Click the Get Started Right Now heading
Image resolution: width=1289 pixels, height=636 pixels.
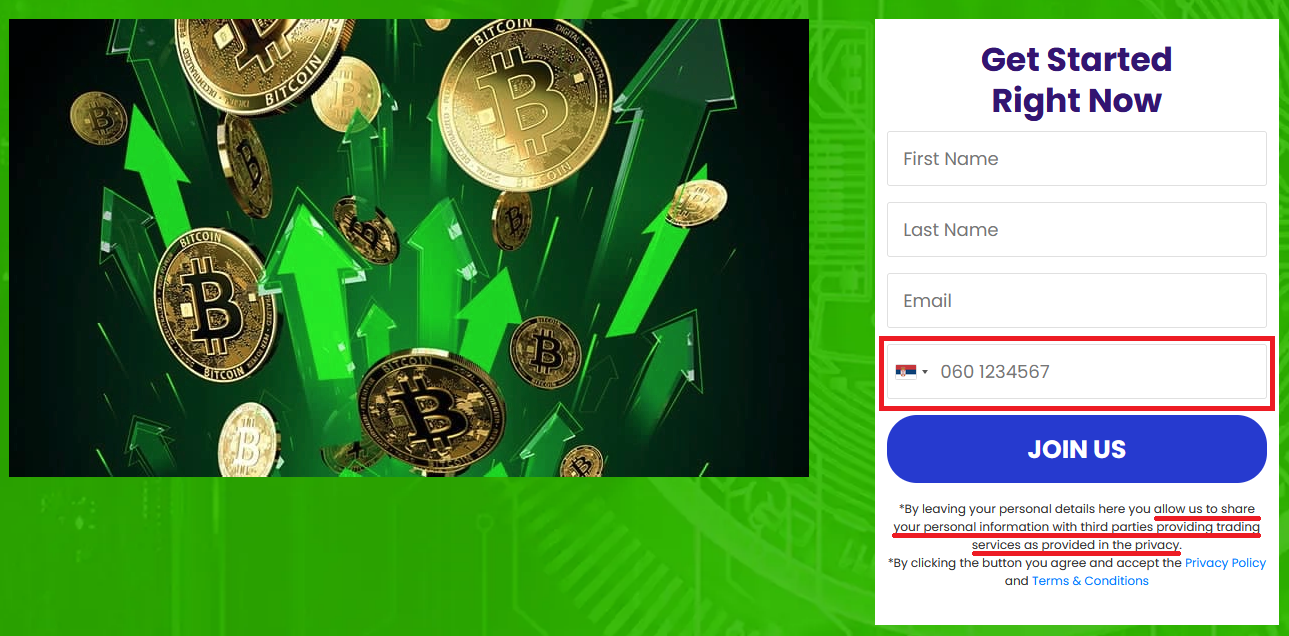1076,80
